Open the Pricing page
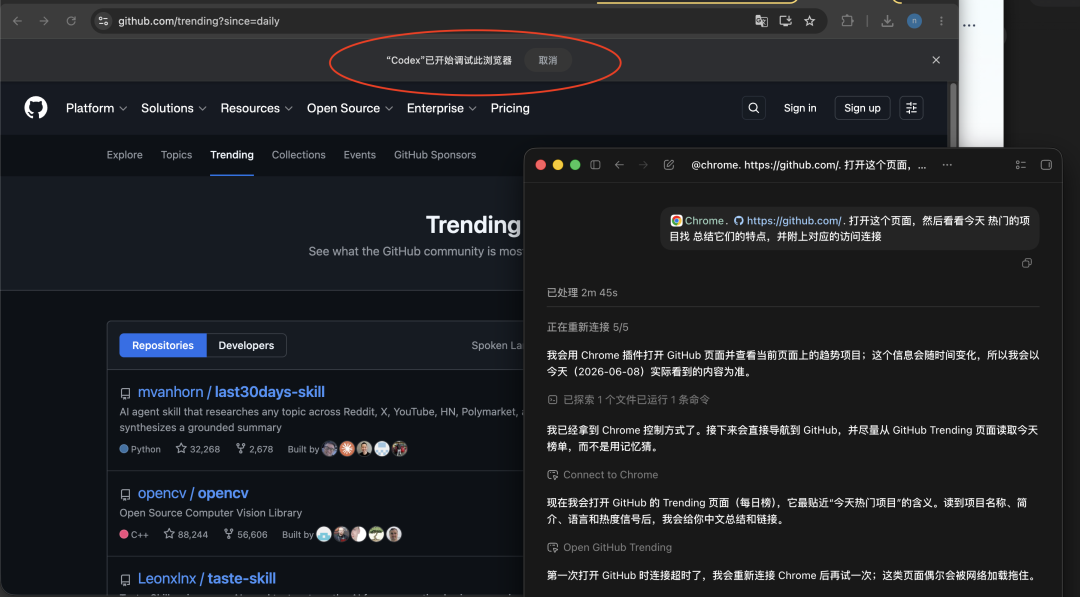1080x597 pixels. (x=510, y=108)
